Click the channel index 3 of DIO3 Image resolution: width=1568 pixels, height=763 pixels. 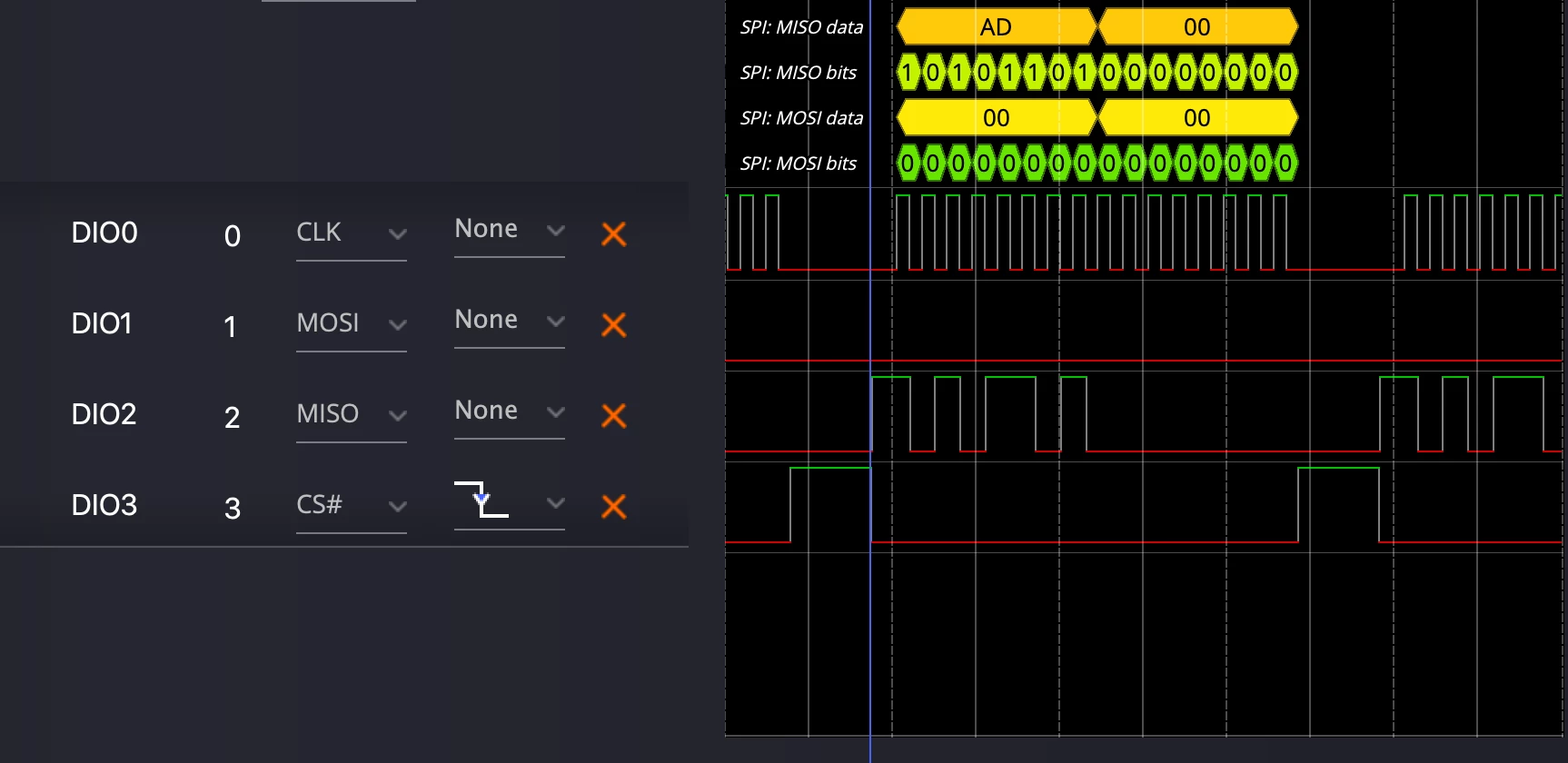pyautogui.click(x=233, y=509)
